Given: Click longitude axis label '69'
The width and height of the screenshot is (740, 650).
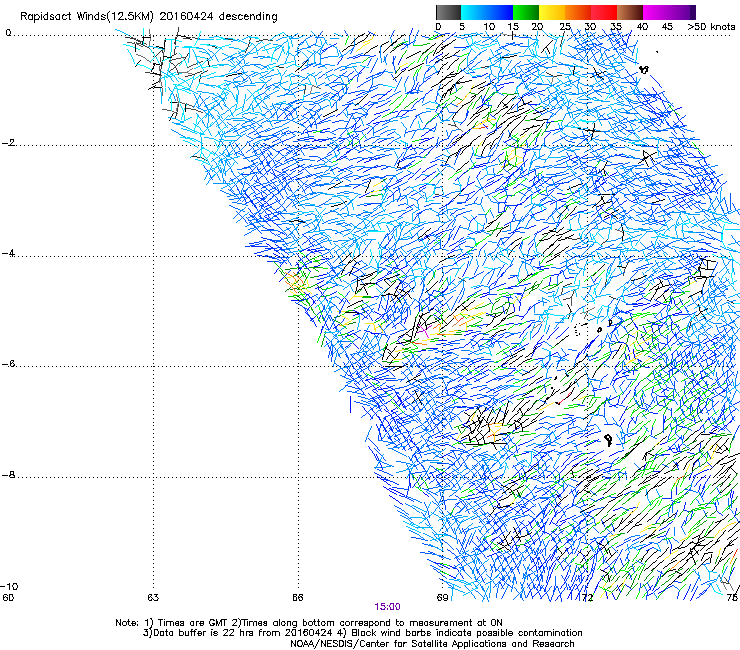Looking at the screenshot, I should (442, 598).
